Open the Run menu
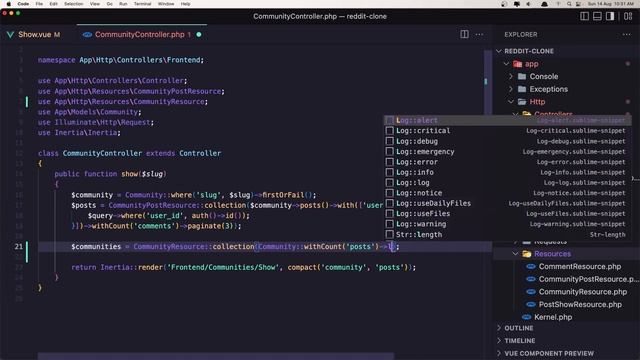The width and height of the screenshot is (640, 360). pos(123,4)
